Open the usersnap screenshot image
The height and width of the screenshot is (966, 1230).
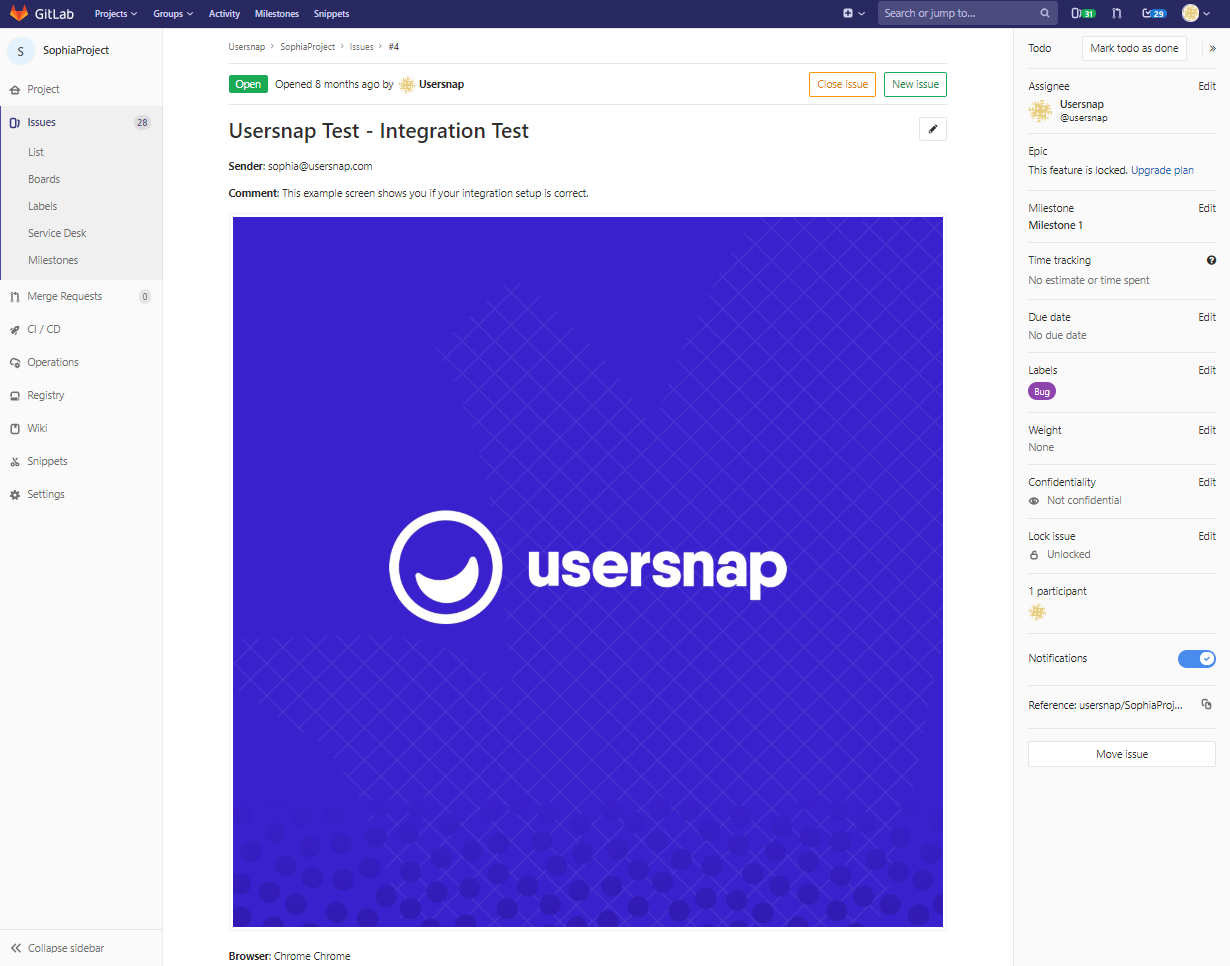click(588, 572)
